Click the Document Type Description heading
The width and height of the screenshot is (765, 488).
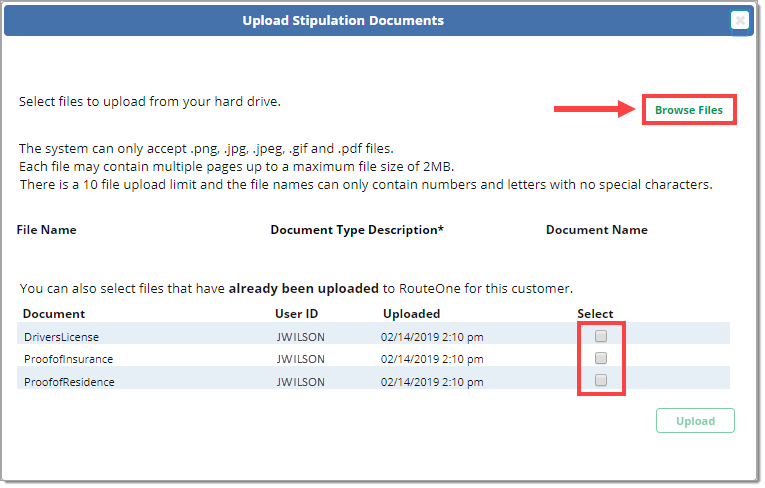point(357,230)
